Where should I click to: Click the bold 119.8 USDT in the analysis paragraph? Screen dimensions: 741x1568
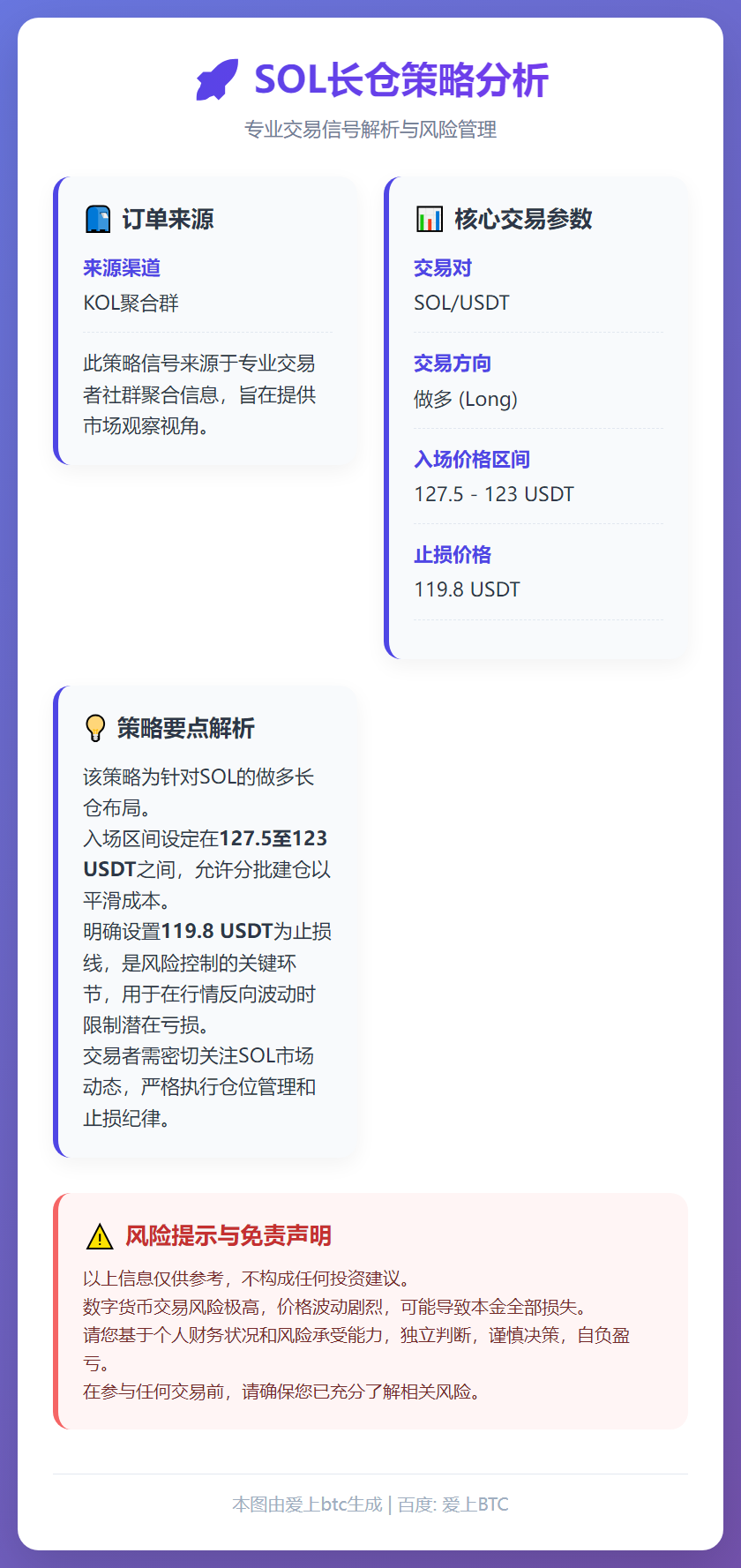(x=217, y=932)
